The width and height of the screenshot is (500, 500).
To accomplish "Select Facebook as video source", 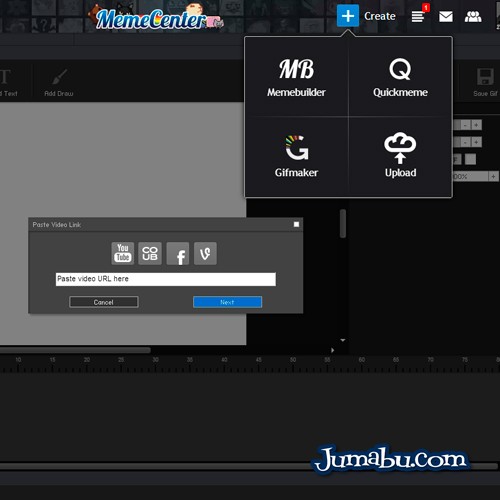I will (178, 253).
